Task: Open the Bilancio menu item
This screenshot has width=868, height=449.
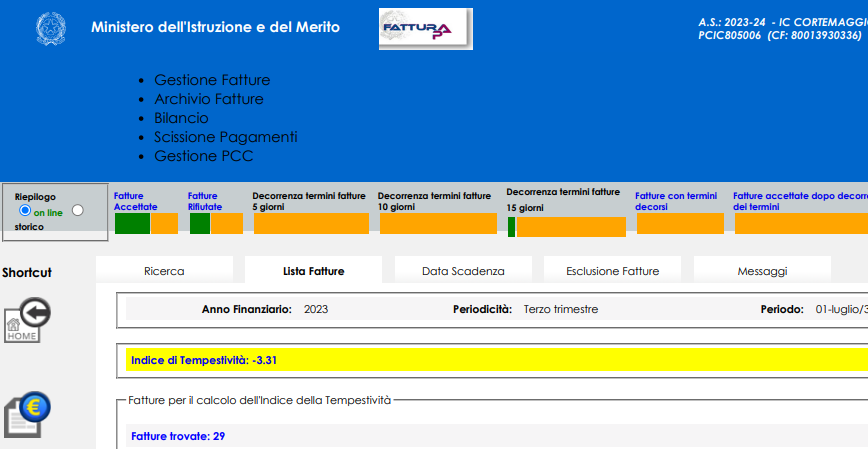Action: tap(181, 118)
